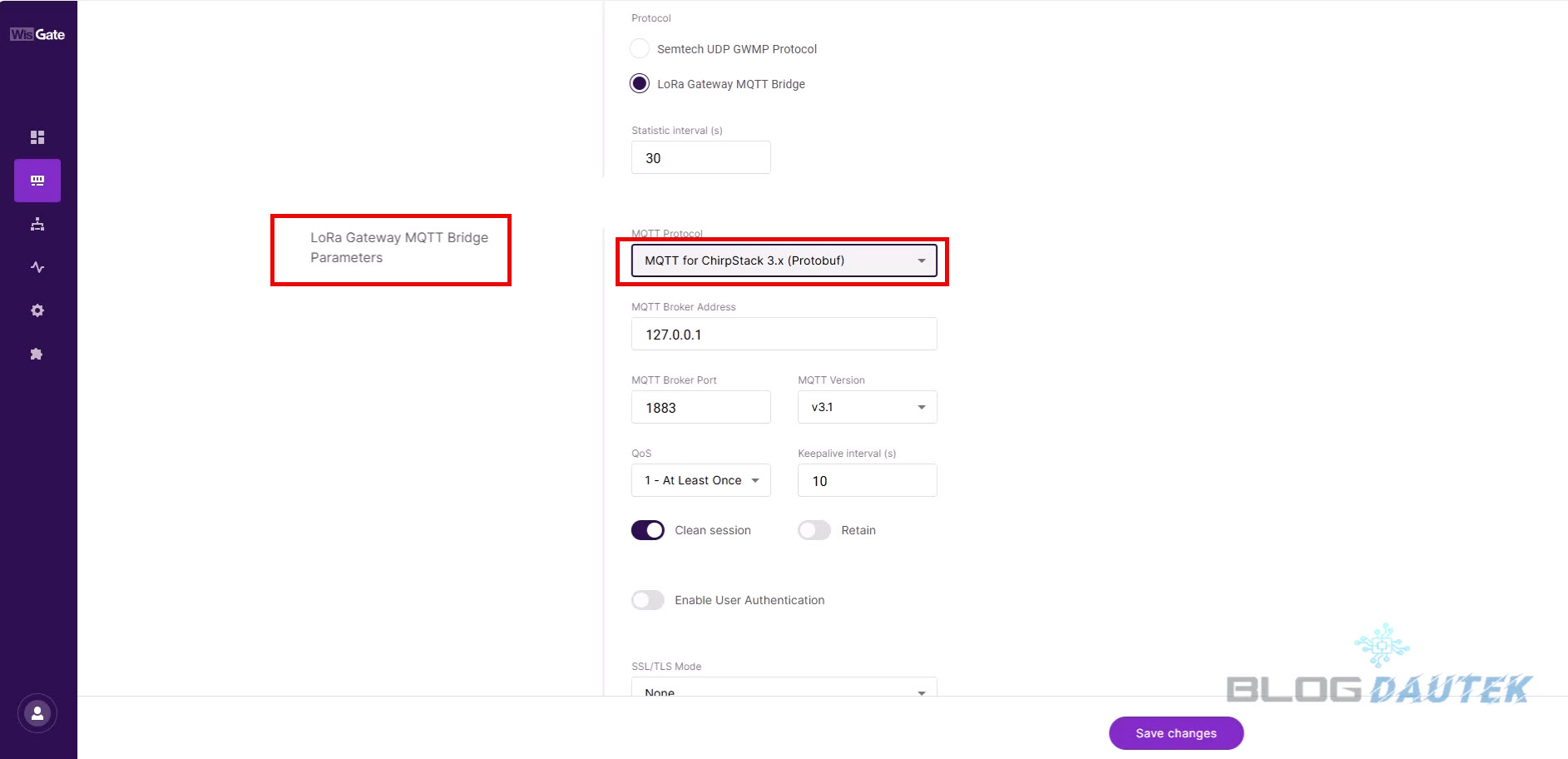Enable the Retain toggle
This screenshot has height=759, width=1568.
[x=814, y=530]
